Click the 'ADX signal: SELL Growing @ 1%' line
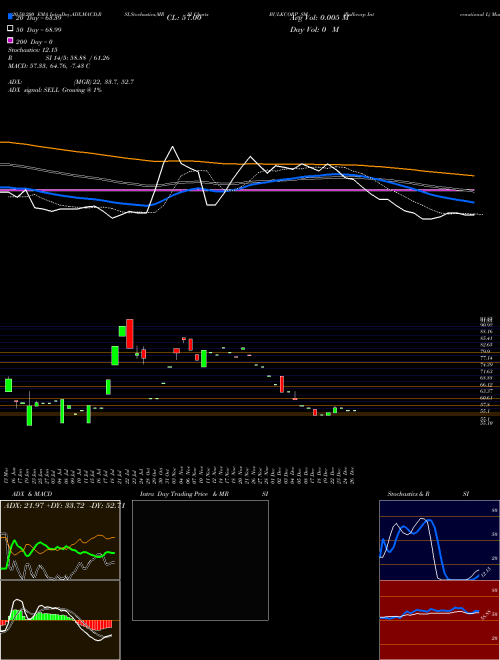The image size is (500, 660). point(55,90)
